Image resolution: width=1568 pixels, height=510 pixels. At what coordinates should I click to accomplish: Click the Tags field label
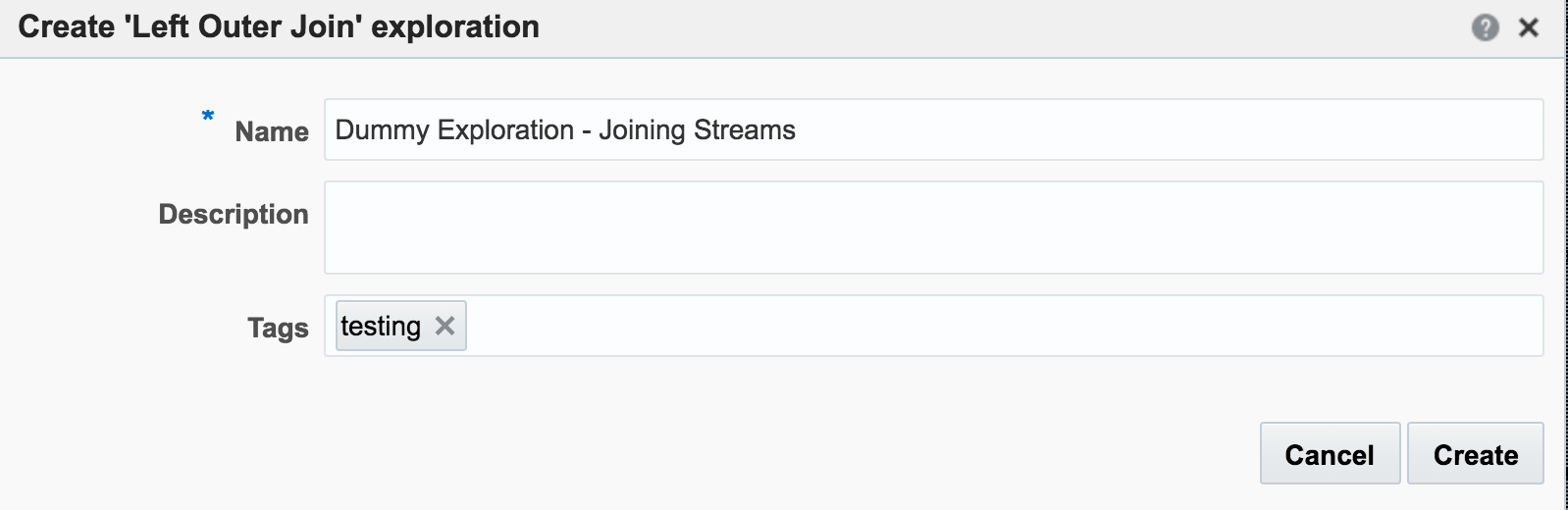click(x=278, y=328)
